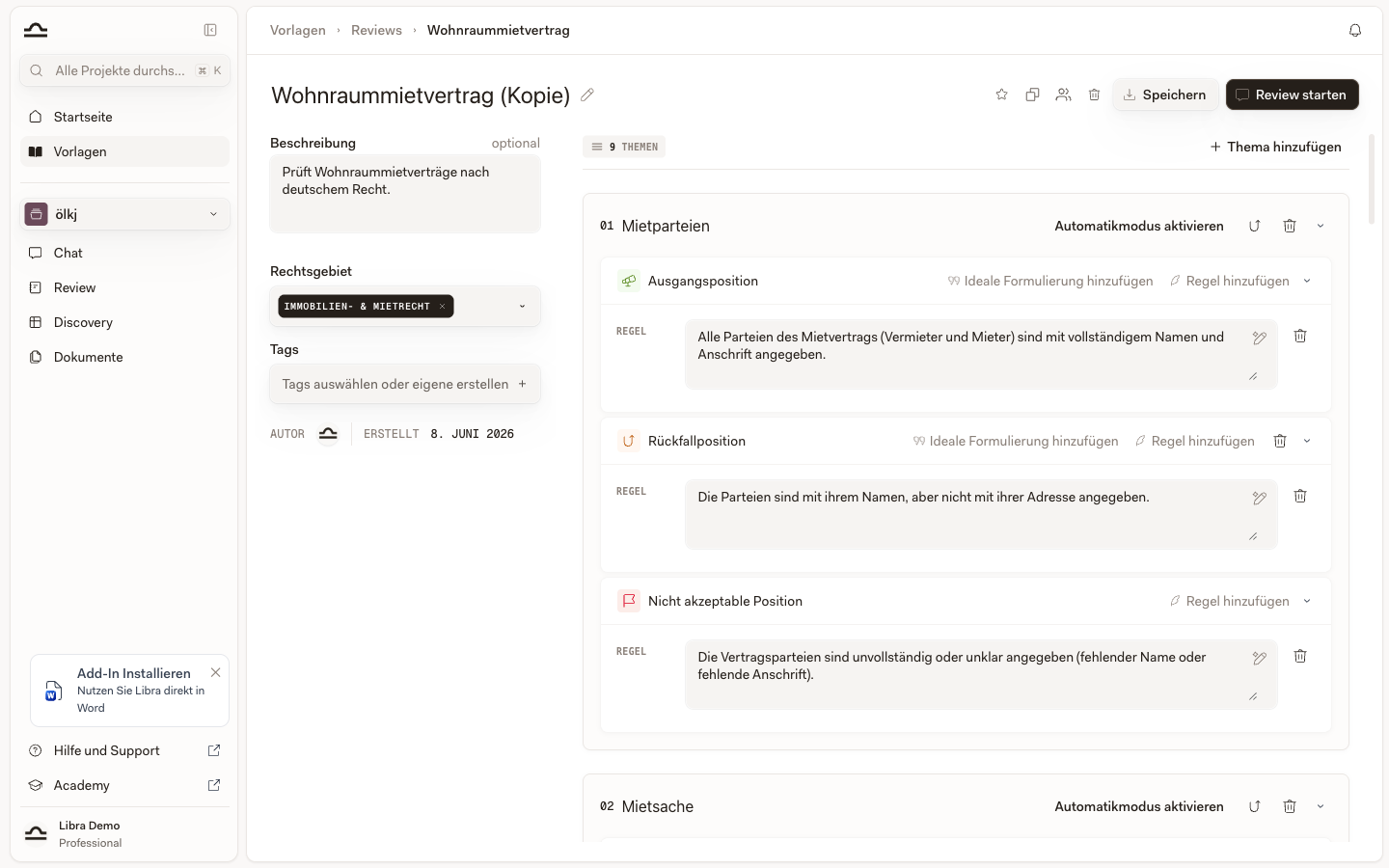Open the ölkj project dropdown

pyautogui.click(x=125, y=214)
